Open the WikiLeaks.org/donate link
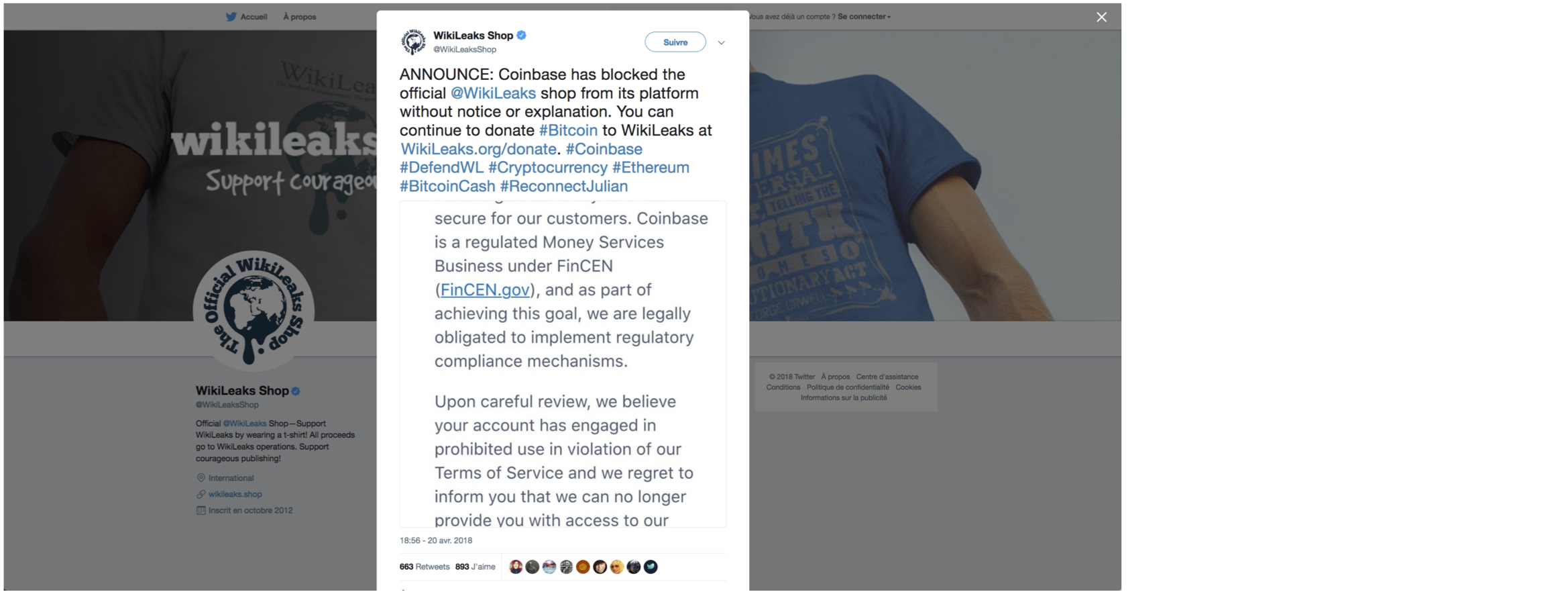The height and width of the screenshot is (592, 1568). click(478, 149)
